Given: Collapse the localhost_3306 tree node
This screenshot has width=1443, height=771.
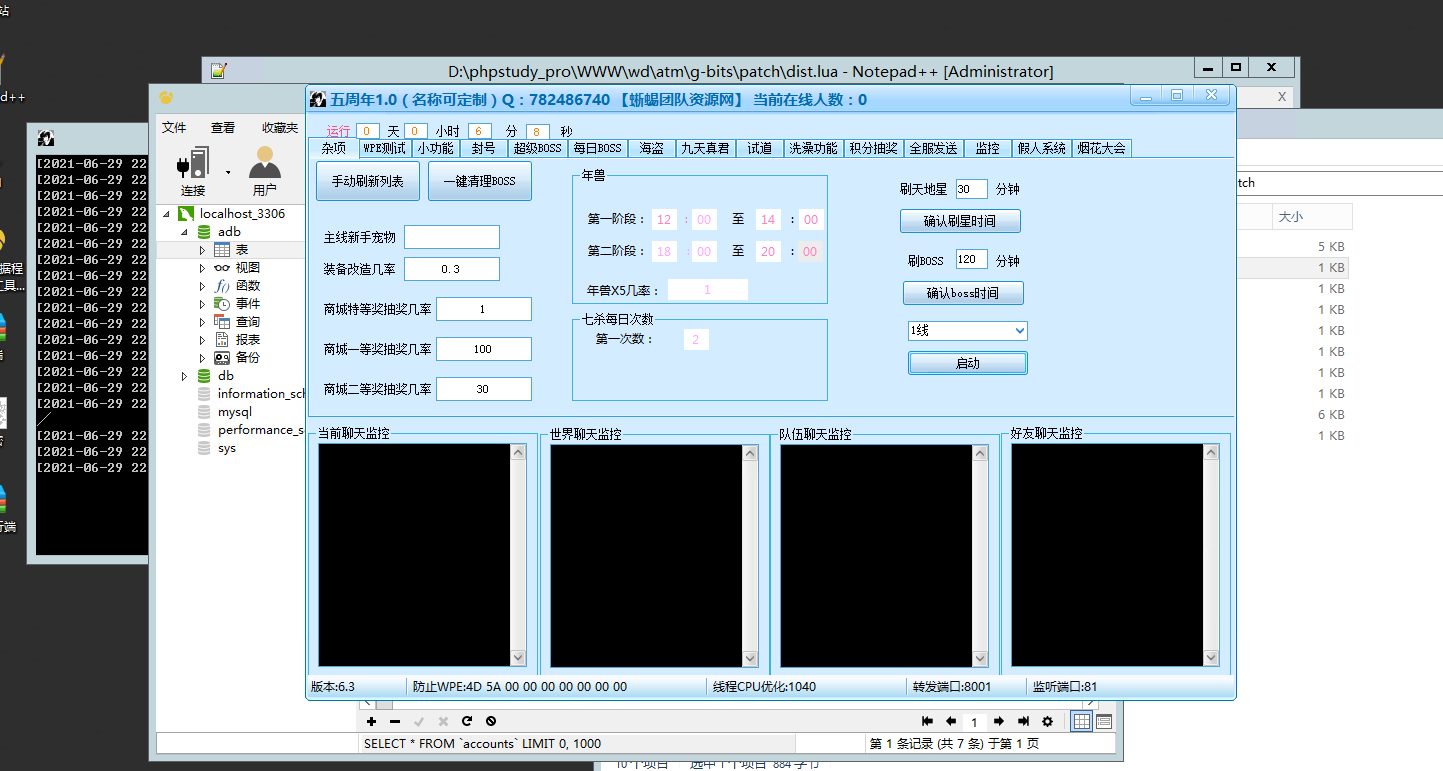Looking at the screenshot, I should (x=167, y=213).
